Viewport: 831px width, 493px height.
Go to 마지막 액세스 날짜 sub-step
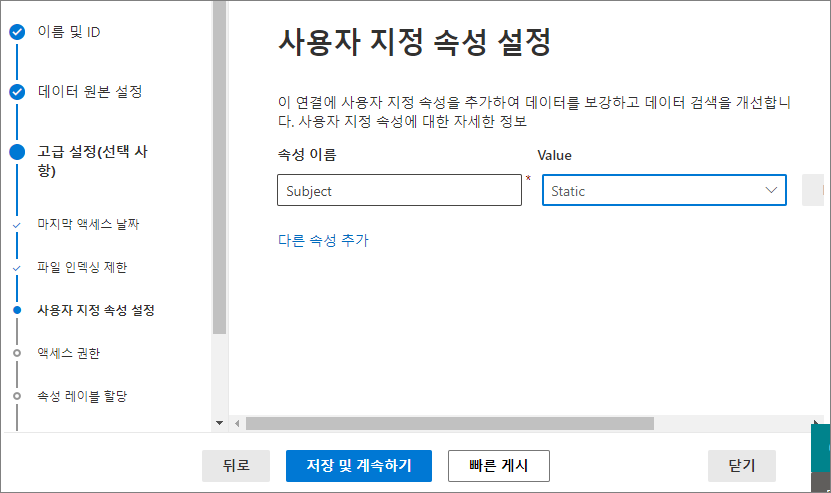coord(88,224)
